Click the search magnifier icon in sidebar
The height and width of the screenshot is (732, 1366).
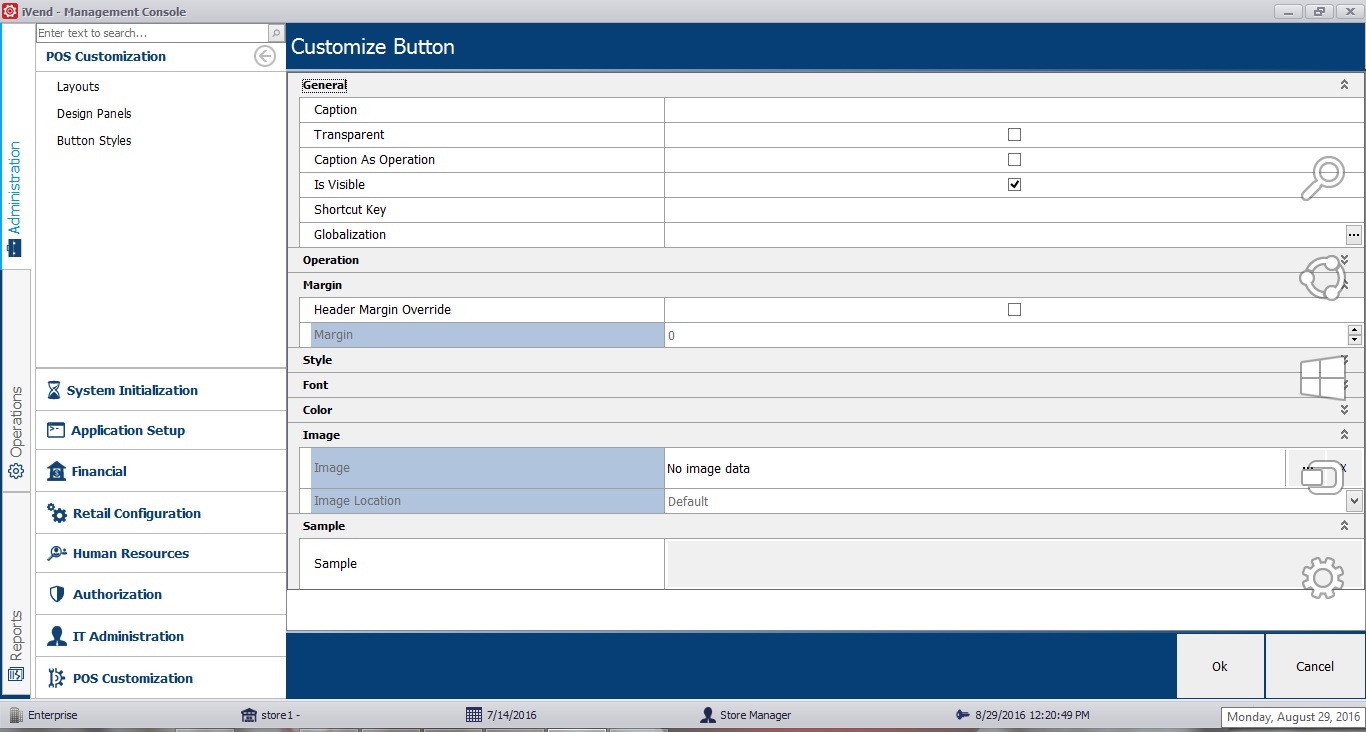coord(276,33)
